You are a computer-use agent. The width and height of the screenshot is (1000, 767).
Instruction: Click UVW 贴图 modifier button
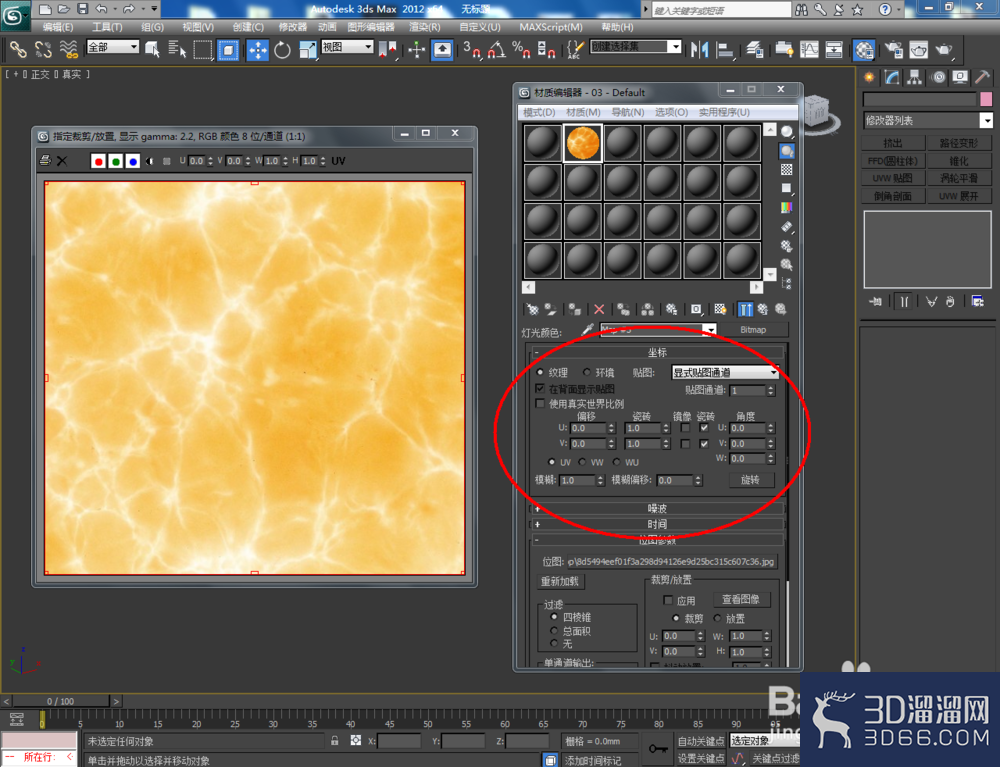click(x=893, y=178)
